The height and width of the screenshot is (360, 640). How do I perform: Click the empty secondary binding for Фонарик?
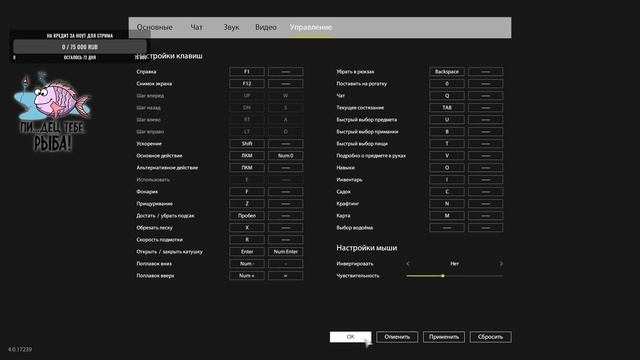click(286, 191)
